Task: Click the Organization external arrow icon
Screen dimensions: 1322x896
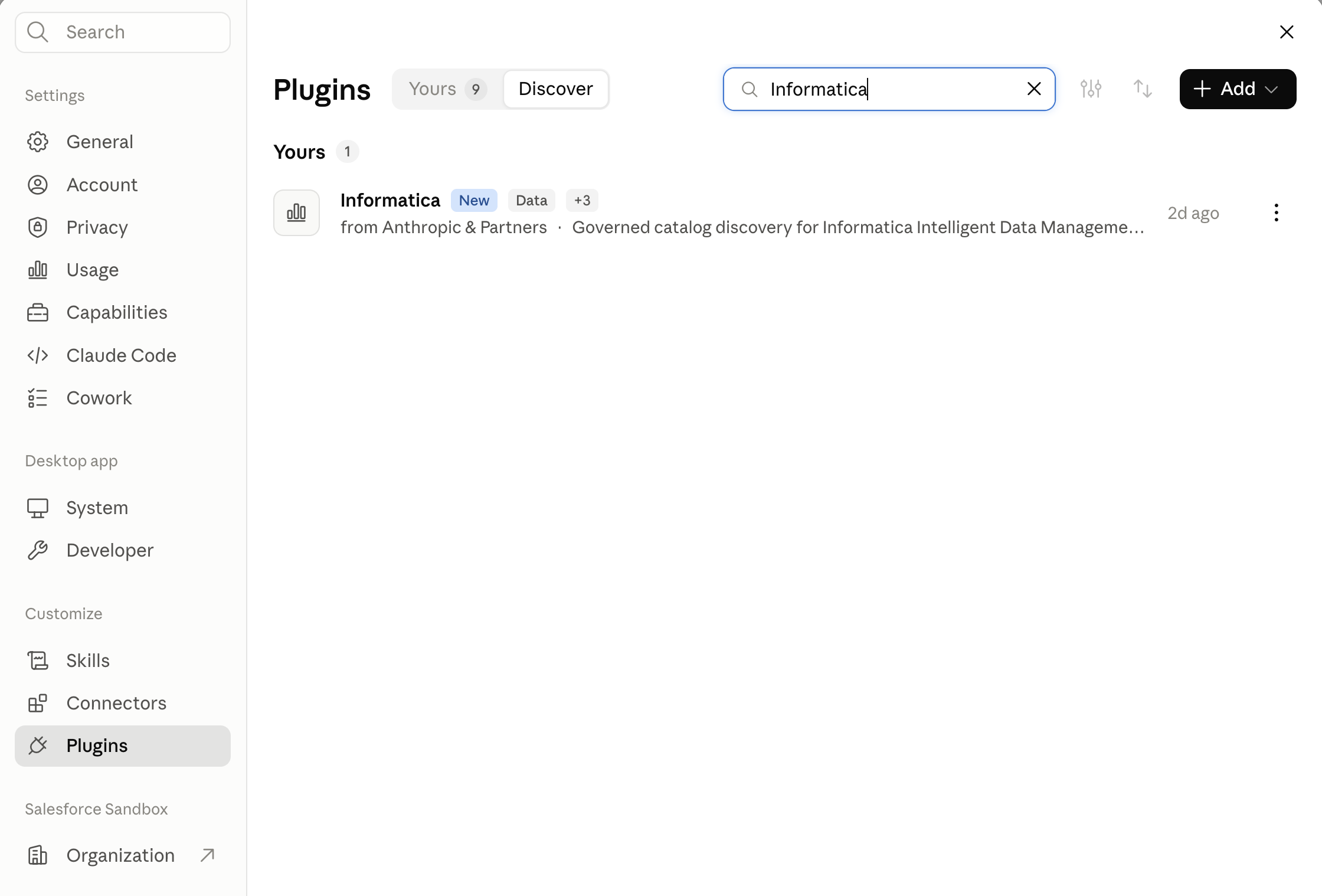Action: pos(207,855)
